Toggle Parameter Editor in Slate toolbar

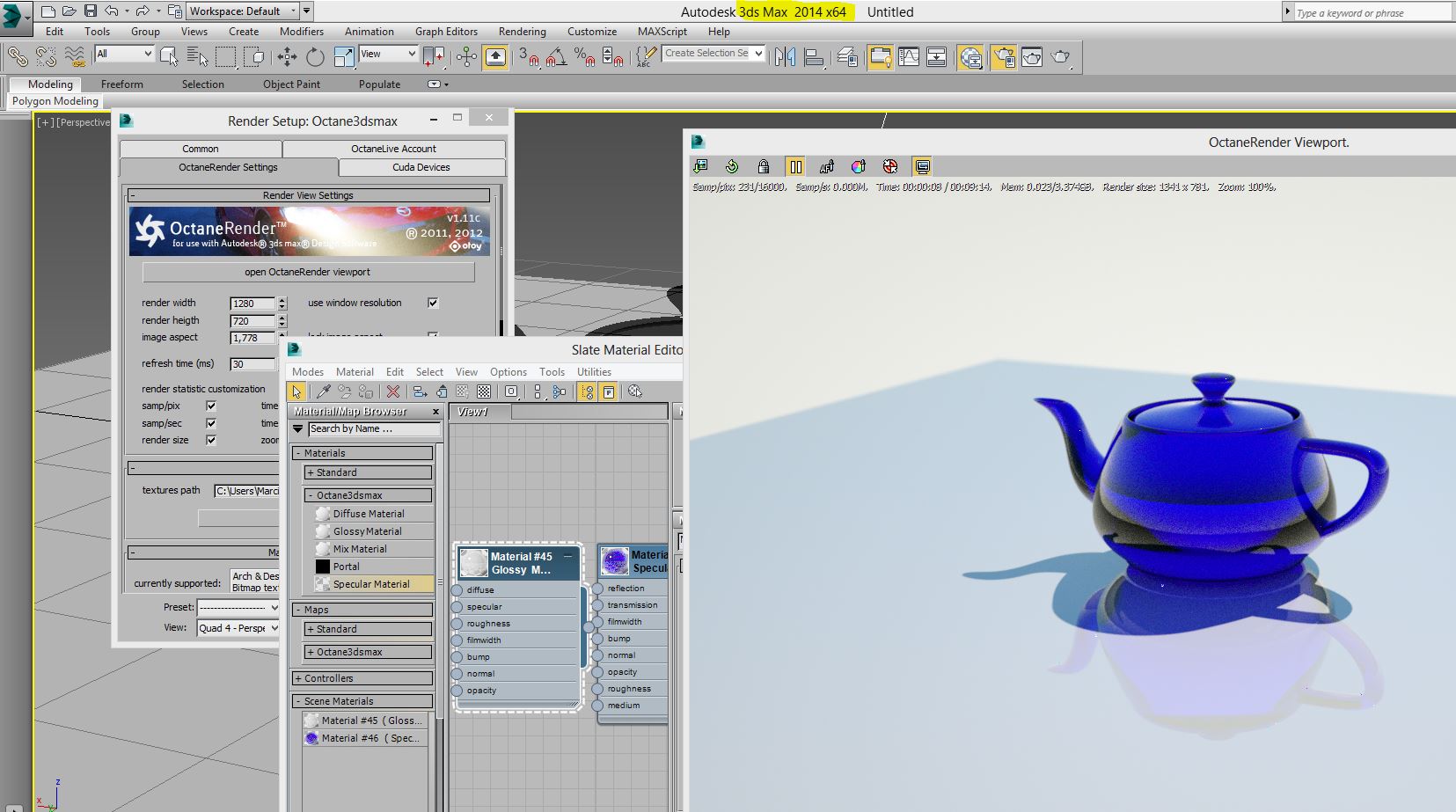point(609,391)
